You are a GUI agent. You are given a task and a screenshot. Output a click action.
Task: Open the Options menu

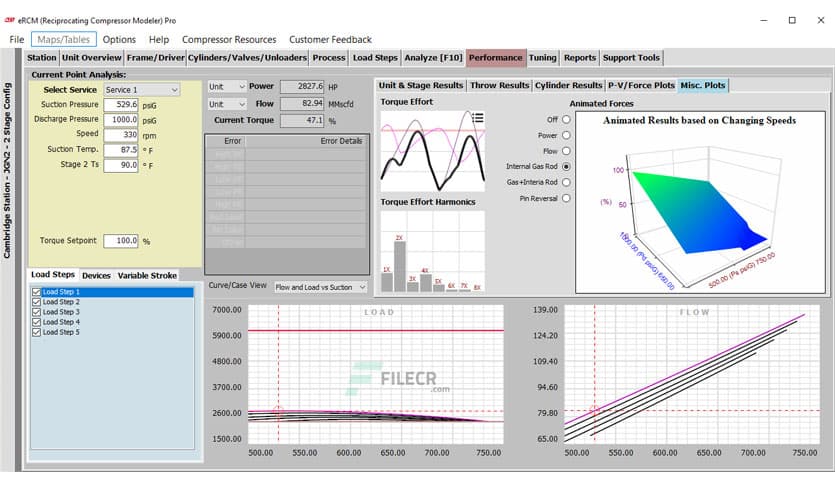pyautogui.click(x=119, y=39)
